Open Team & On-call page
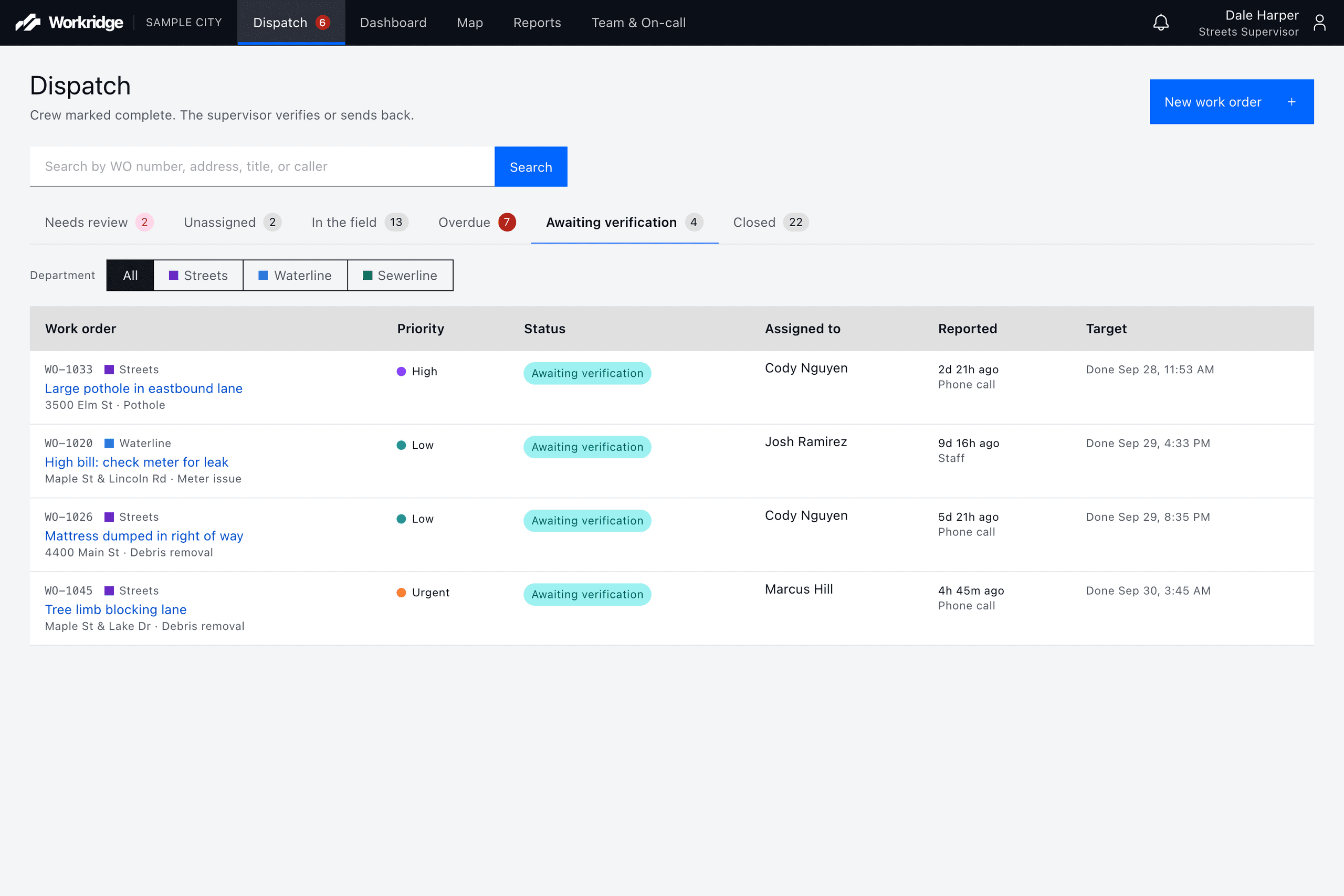This screenshot has height=896, width=1344. 638,23
